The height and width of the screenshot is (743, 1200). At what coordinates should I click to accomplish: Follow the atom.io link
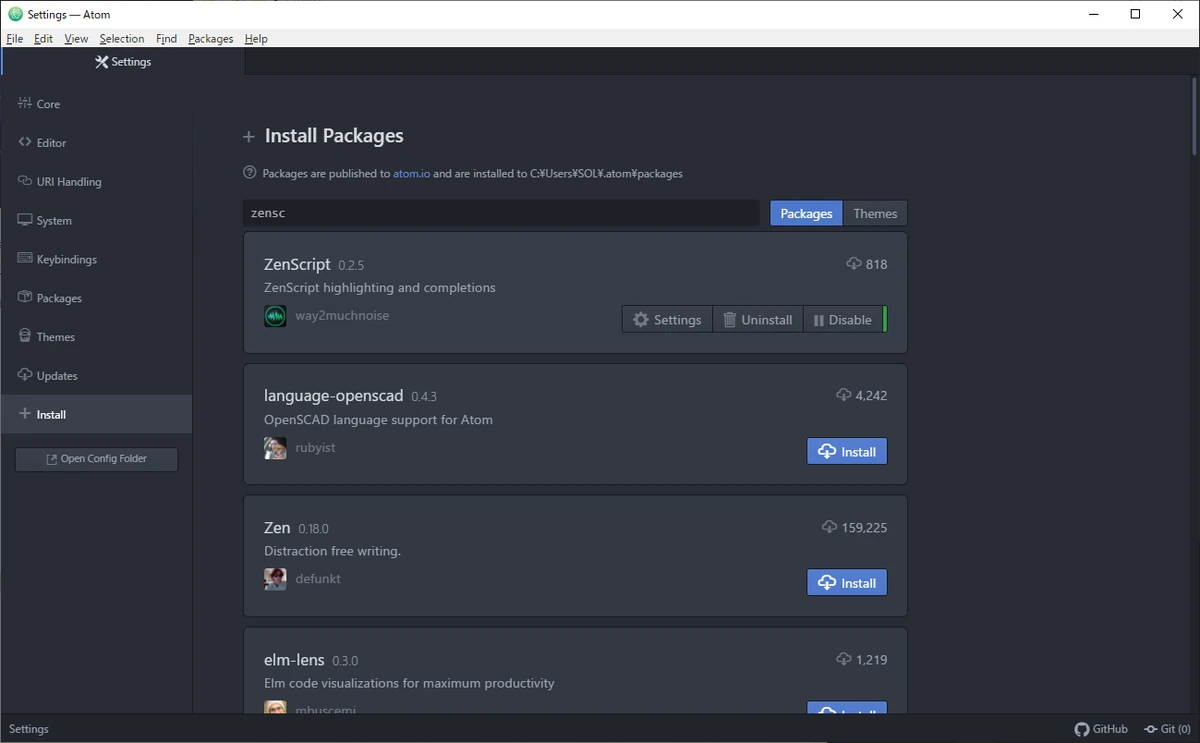(x=411, y=173)
